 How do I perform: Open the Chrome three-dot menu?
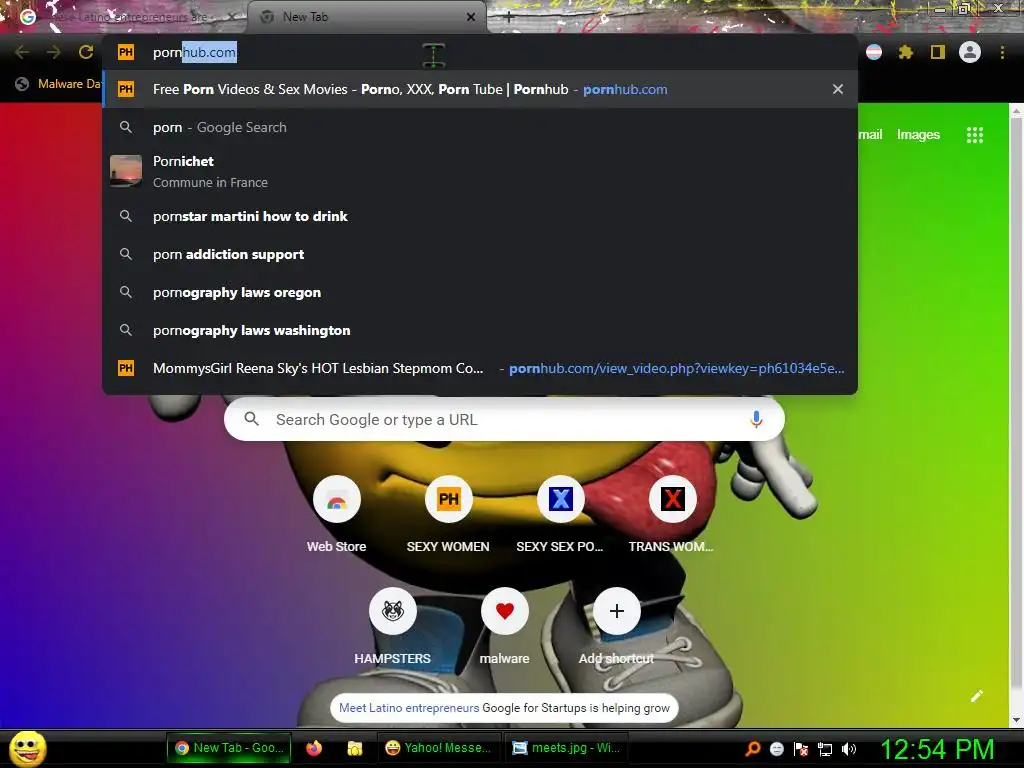click(1002, 52)
